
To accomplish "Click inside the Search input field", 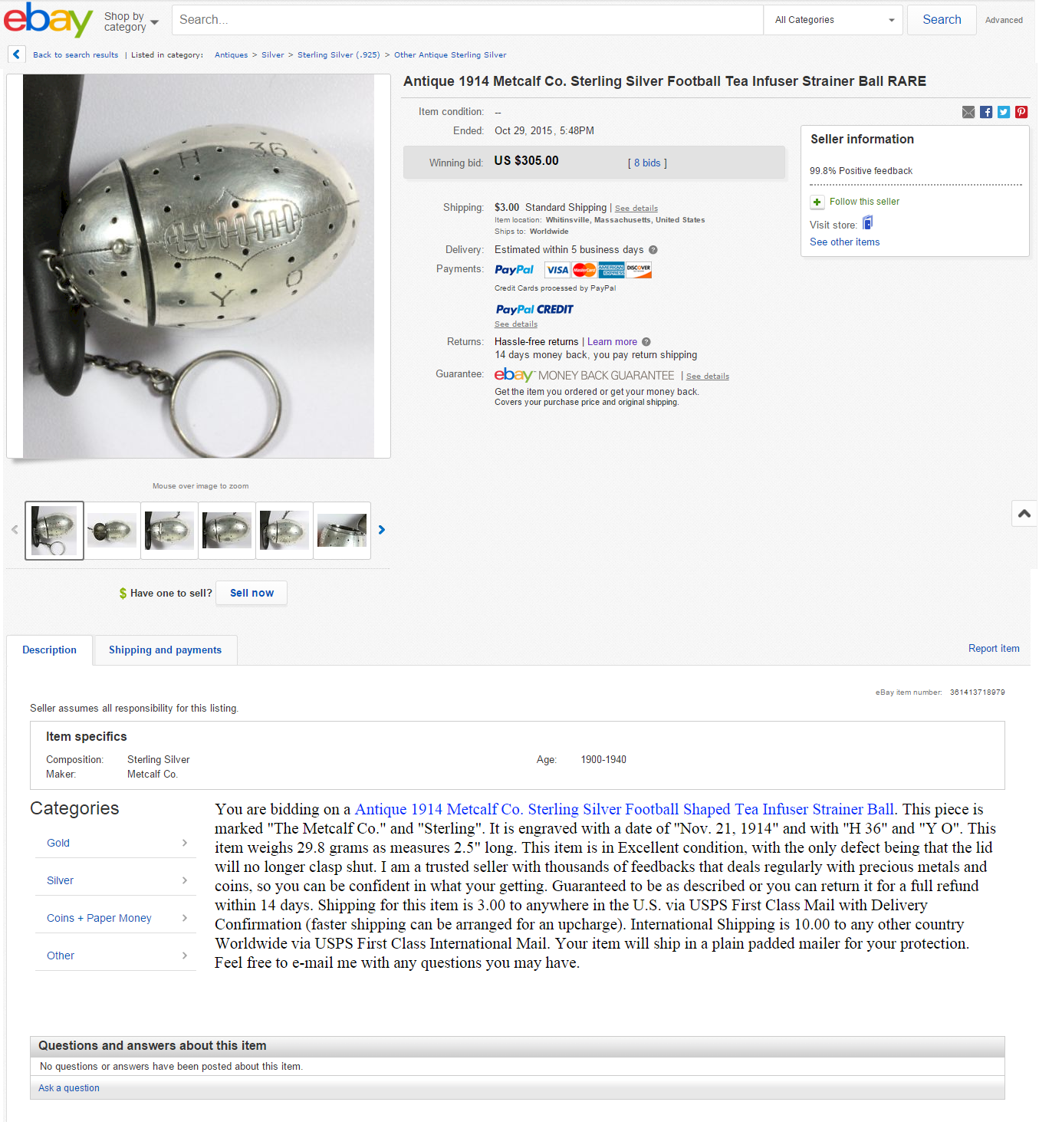I will click(x=468, y=20).
